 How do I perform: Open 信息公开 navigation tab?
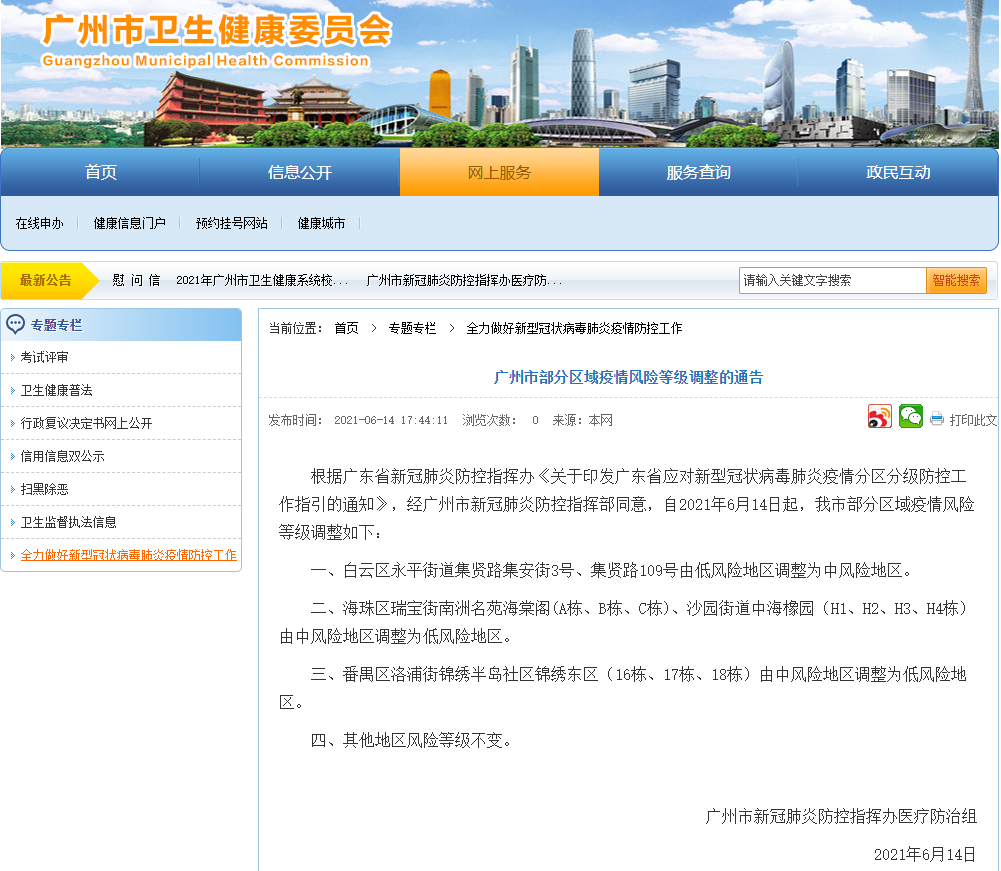coord(299,173)
